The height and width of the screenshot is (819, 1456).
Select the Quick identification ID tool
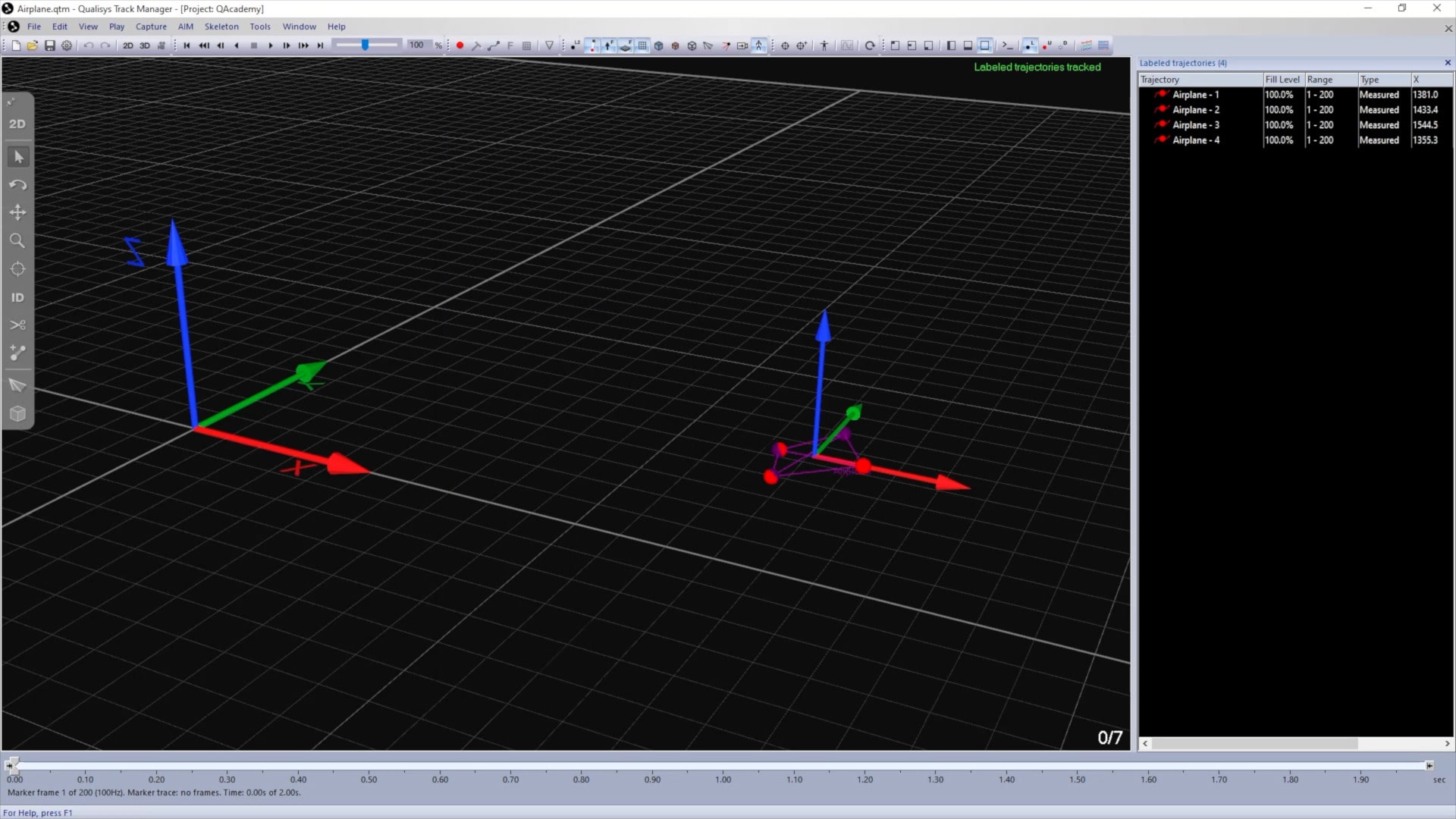pyautogui.click(x=17, y=297)
